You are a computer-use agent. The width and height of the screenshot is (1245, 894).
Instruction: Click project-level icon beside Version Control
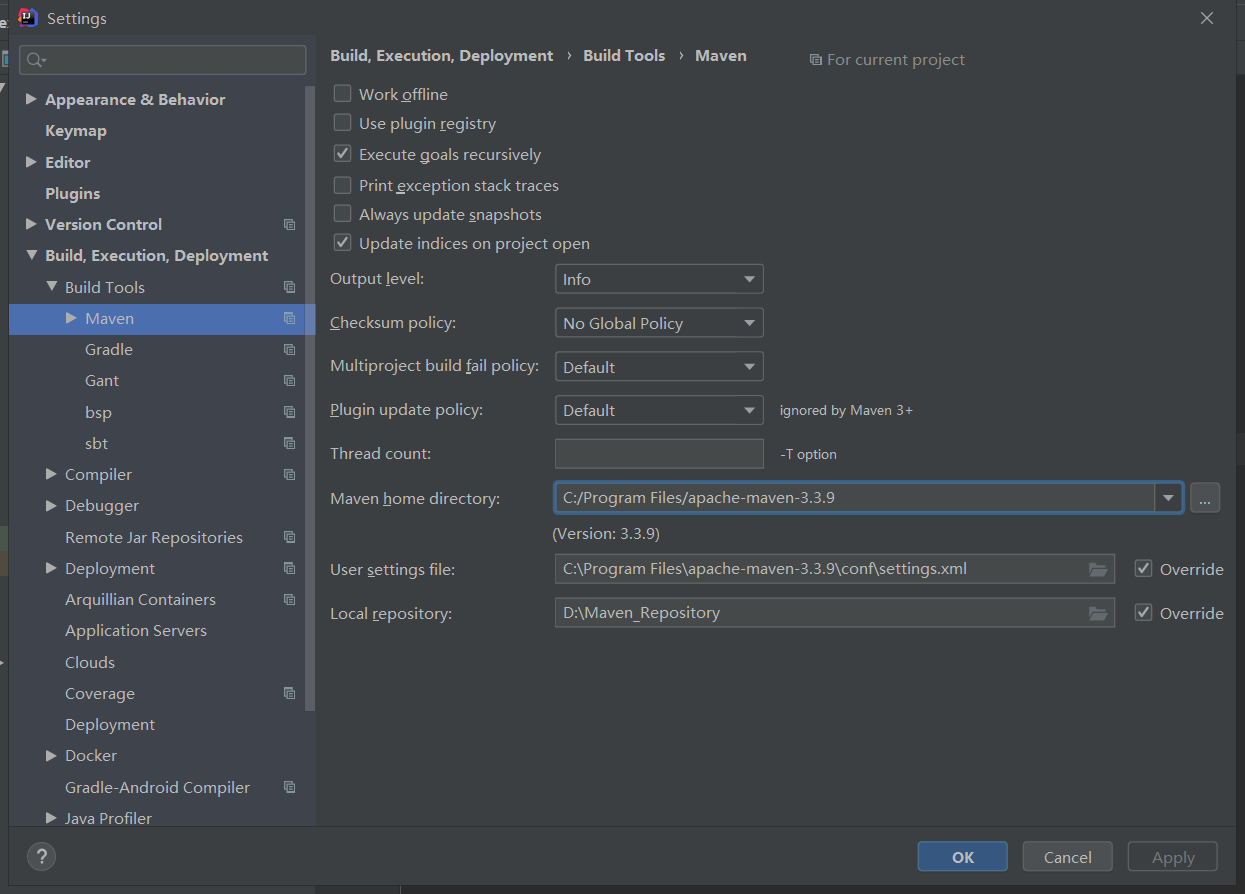click(289, 224)
